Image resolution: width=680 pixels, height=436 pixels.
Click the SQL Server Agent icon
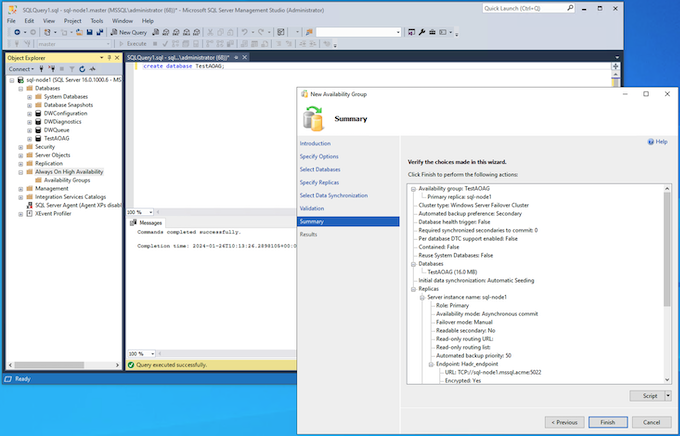coord(29,205)
